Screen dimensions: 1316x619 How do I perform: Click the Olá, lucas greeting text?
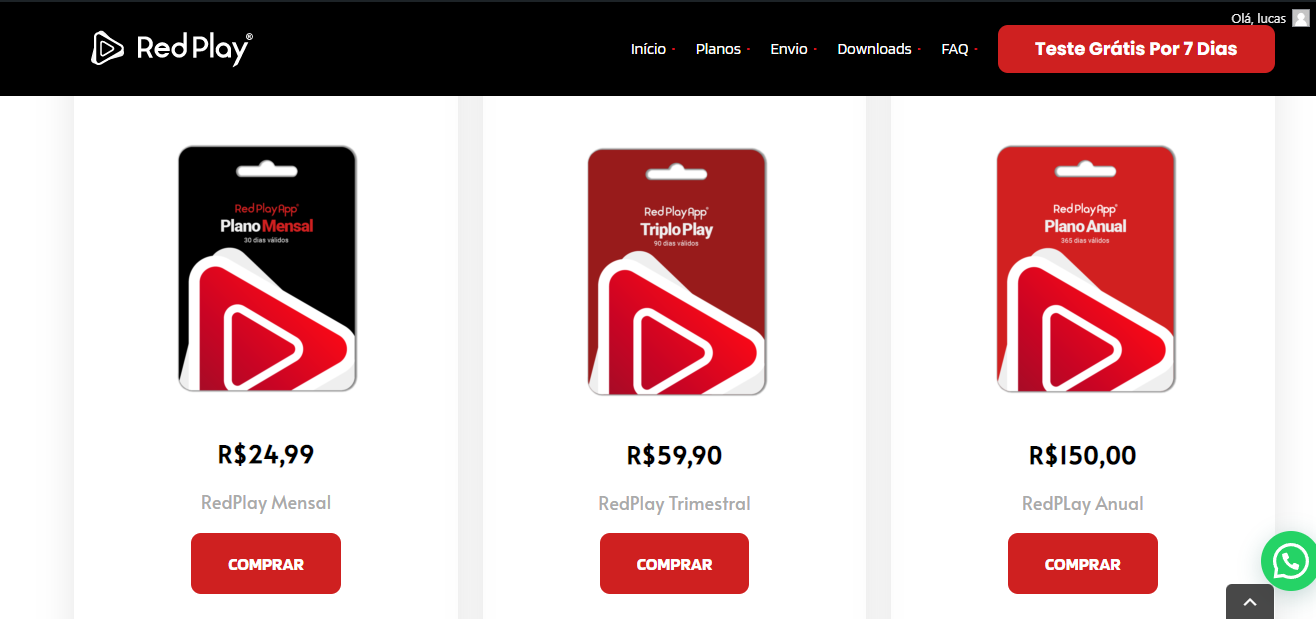[1258, 19]
